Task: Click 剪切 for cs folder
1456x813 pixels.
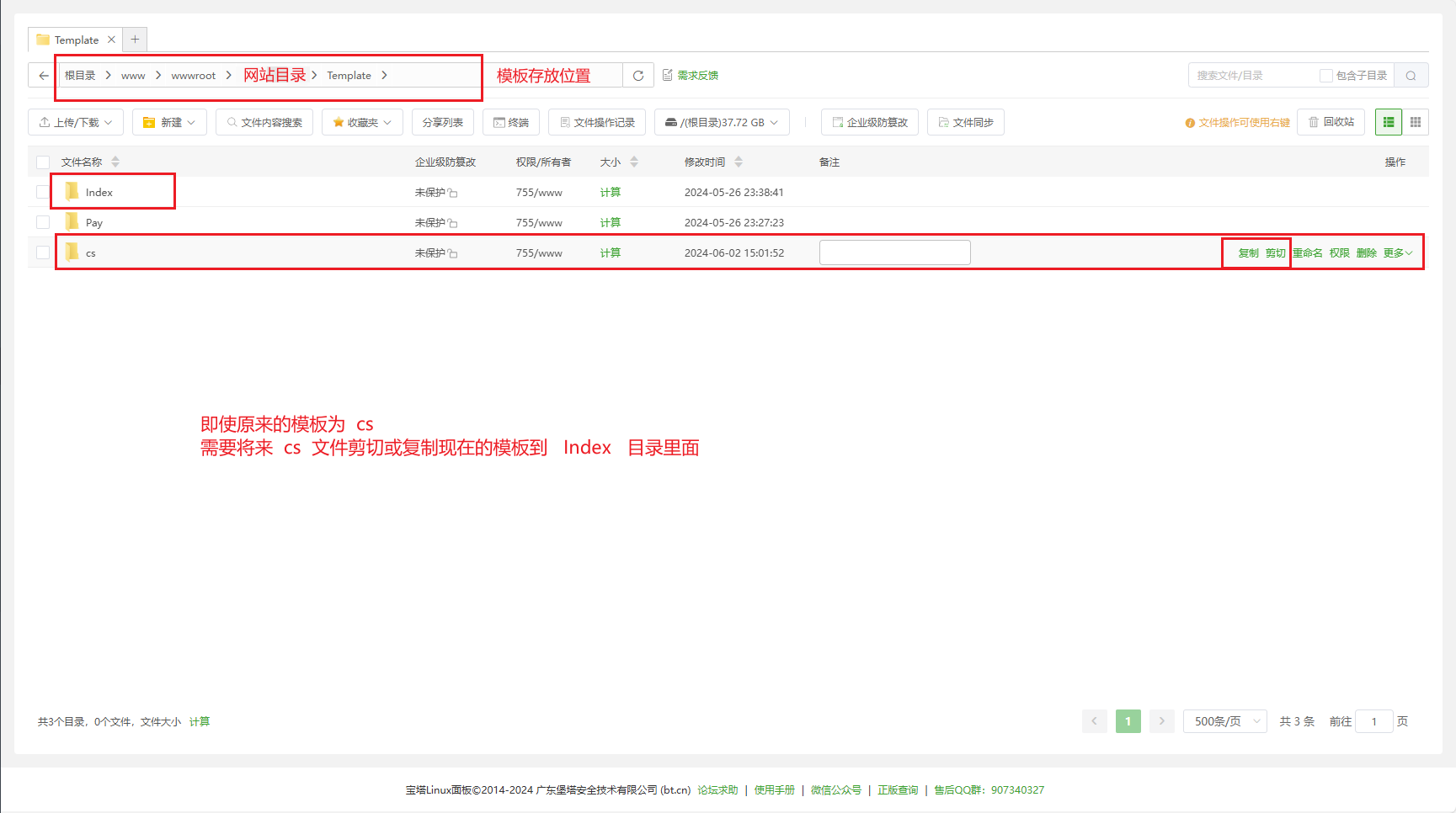Action: (x=1276, y=253)
